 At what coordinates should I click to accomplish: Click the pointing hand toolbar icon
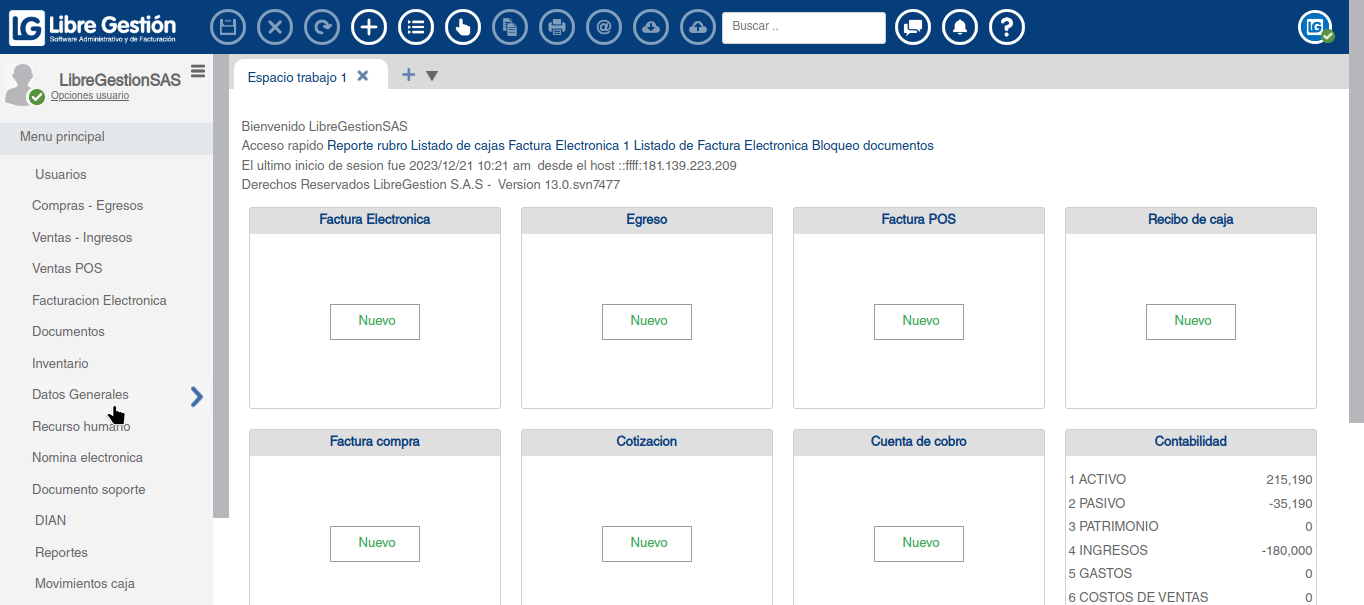click(463, 27)
